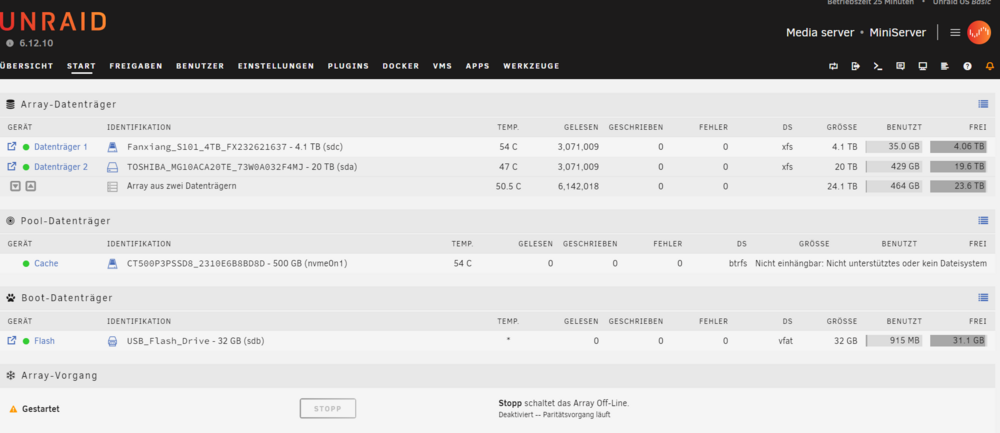The width and height of the screenshot is (1000, 433).
Task: Click drive icon next to Fanxiang_S101_4TB
Action: point(112,147)
